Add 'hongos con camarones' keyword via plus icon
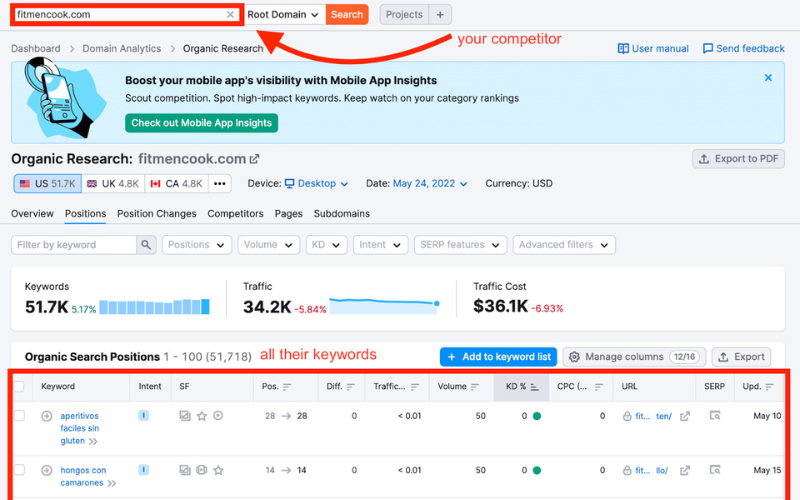 pyautogui.click(x=46, y=470)
